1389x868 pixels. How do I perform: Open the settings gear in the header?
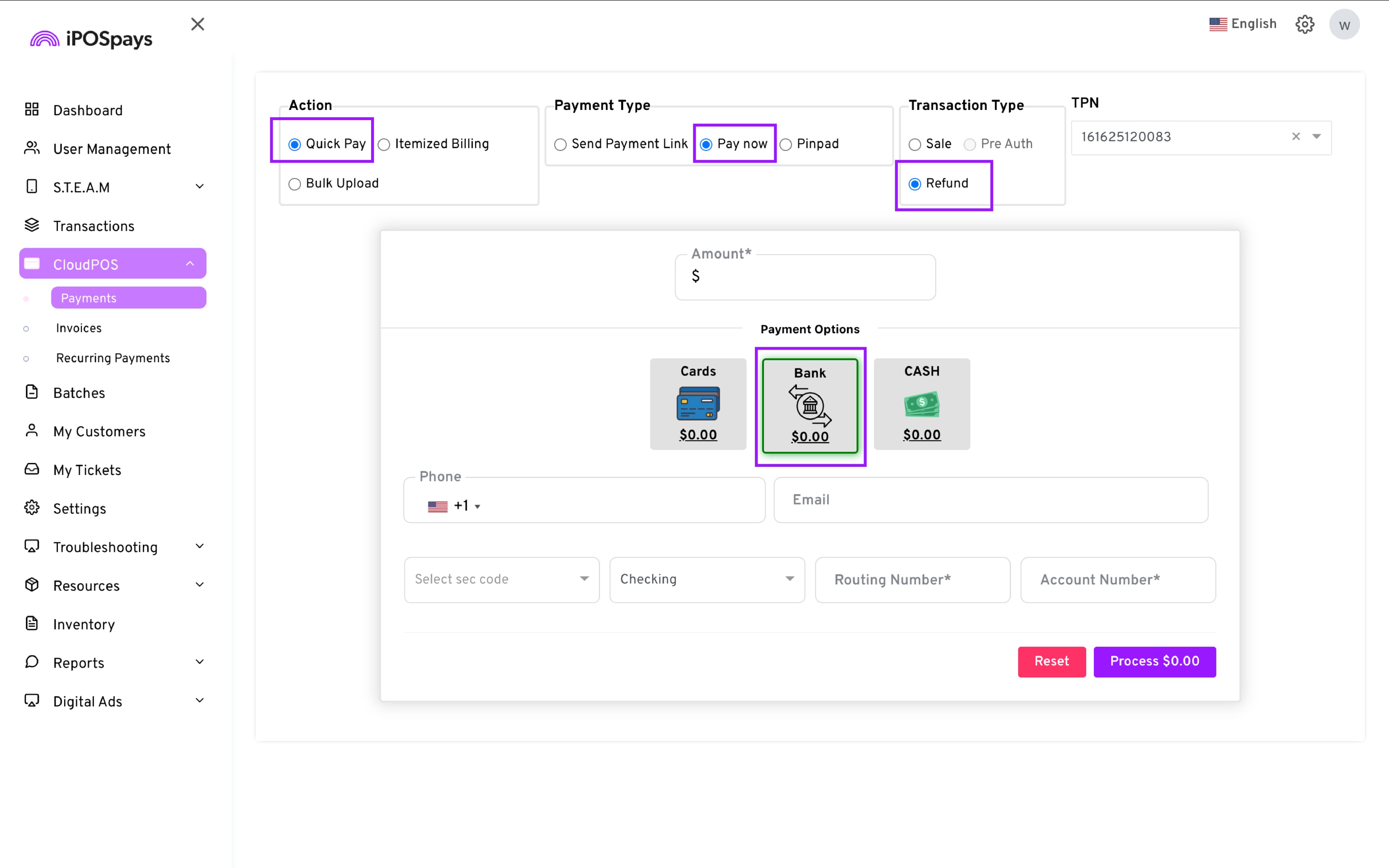click(x=1305, y=24)
